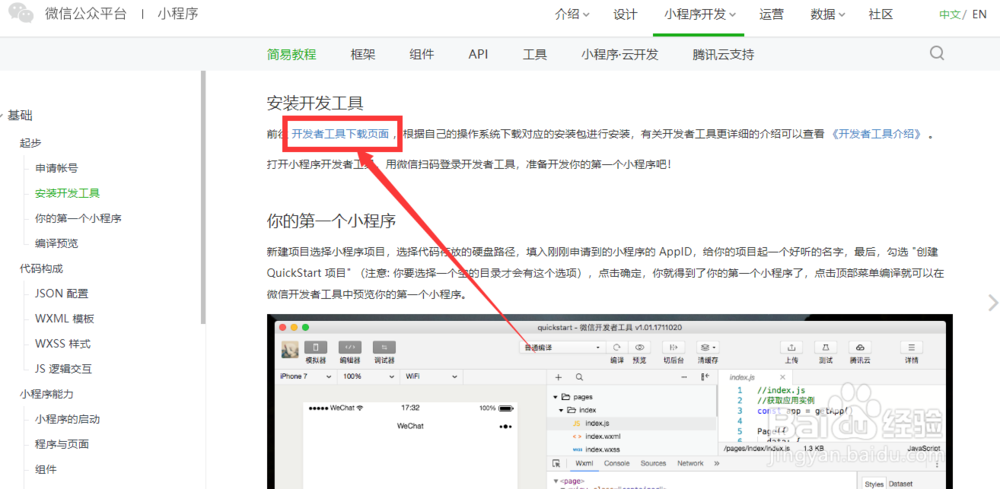Open 你的第一个小程序 in the sidebar
Image resolution: width=1000 pixels, height=489 pixels.
coord(78,218)
